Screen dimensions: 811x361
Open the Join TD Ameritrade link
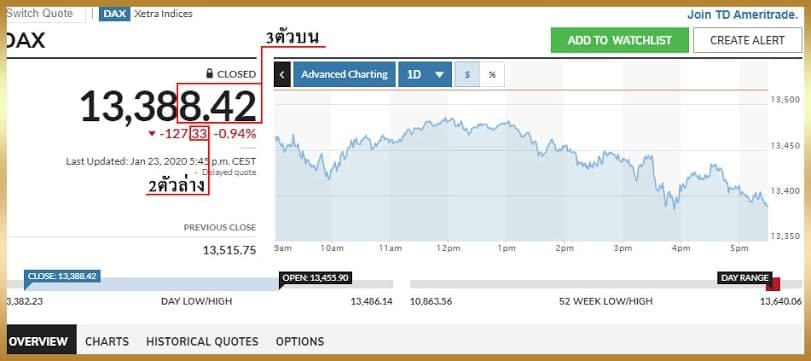pos(743,14)
